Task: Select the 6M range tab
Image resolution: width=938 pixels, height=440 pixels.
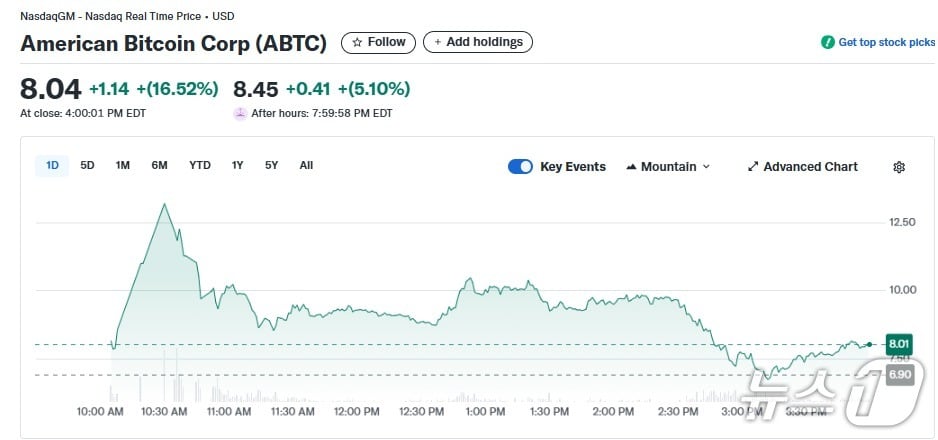Action: [159, 165]
